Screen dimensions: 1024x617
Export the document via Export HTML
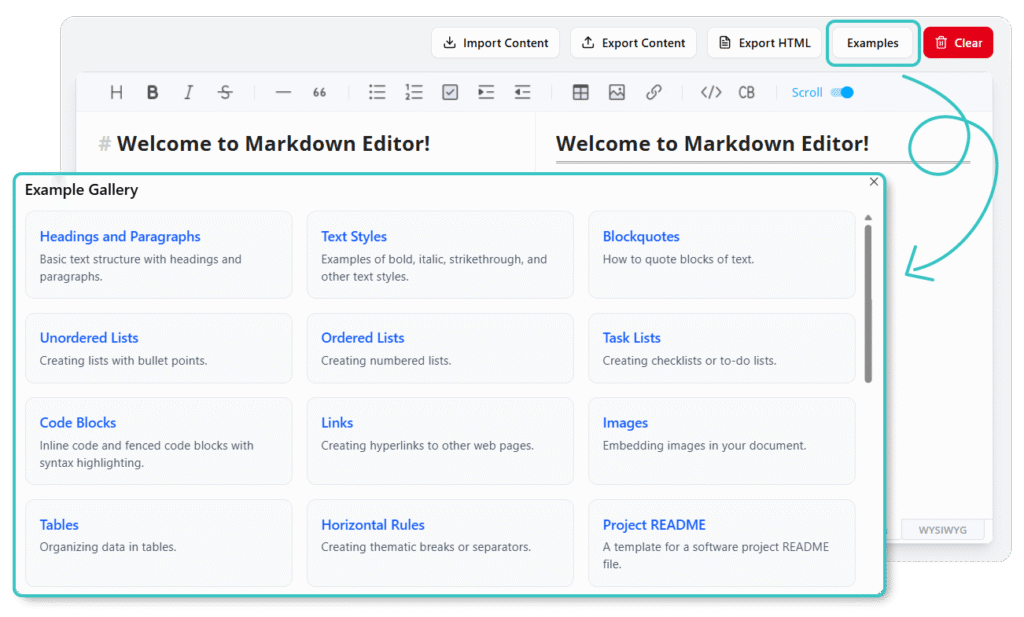pos(764,43)
